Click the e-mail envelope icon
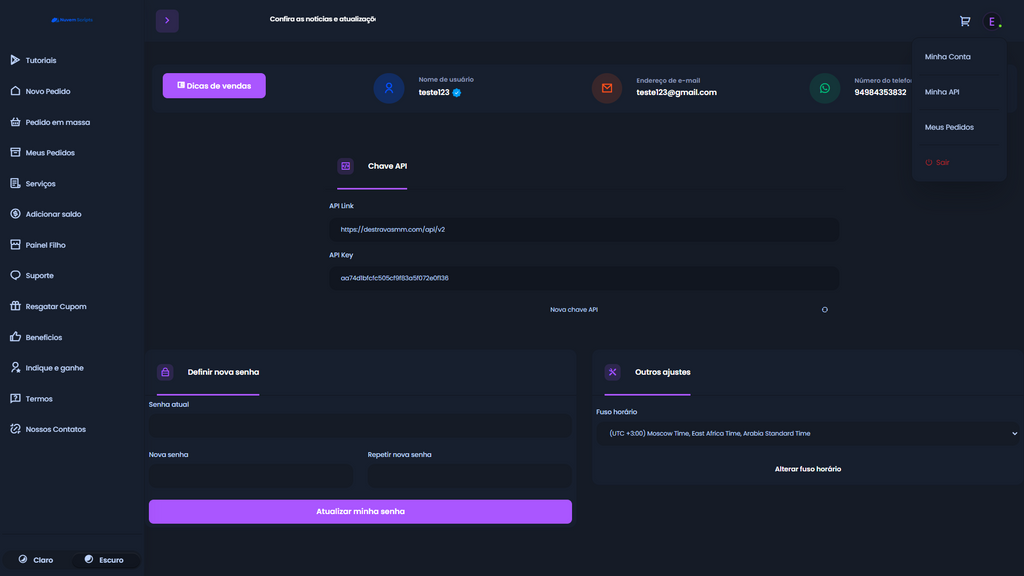 point(607,88)
